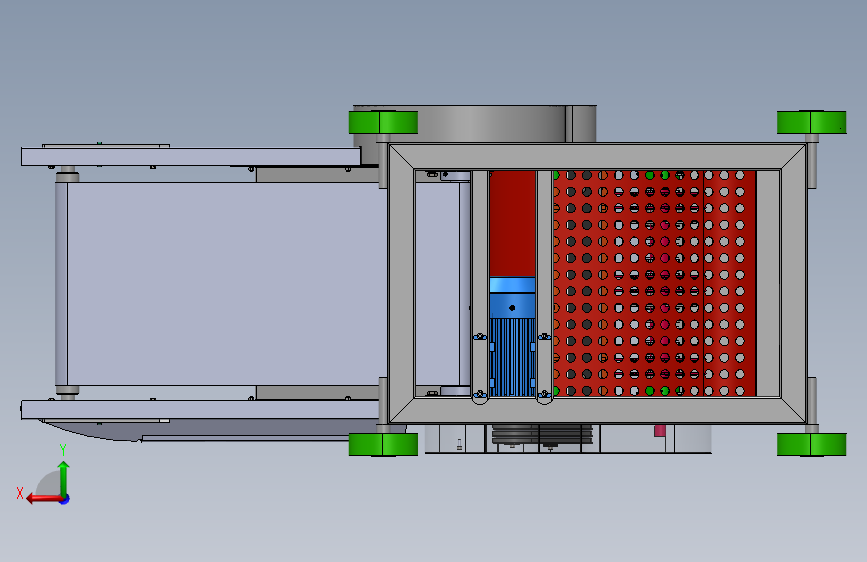Select the red perforated screen plate

(654, 283)
